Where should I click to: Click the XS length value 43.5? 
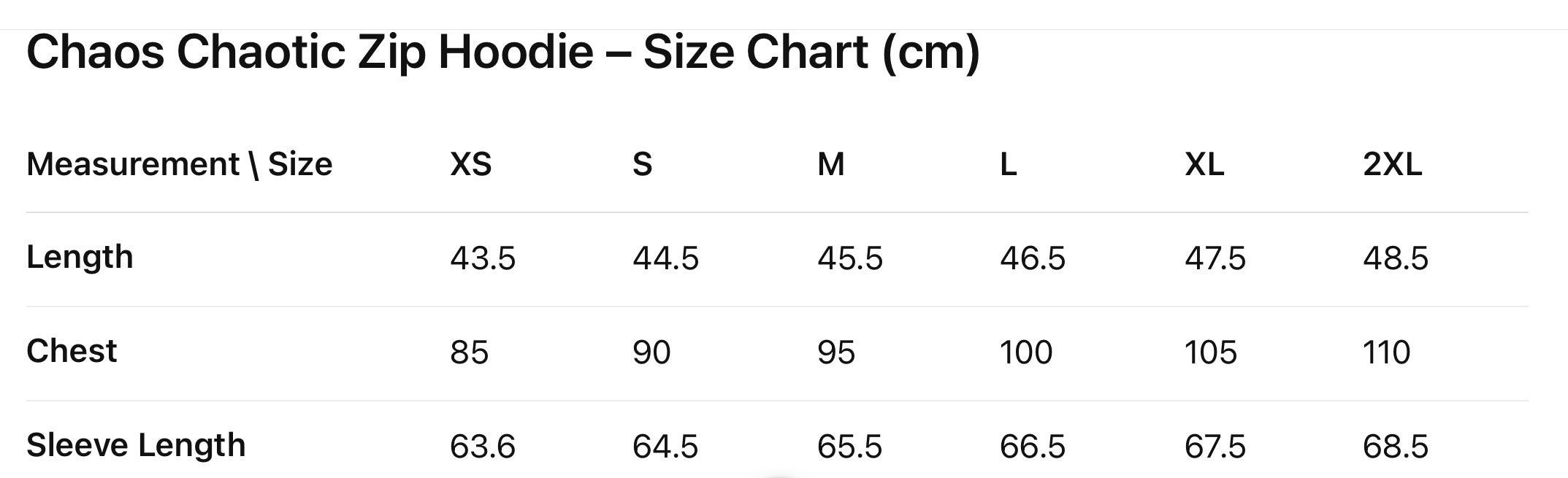pyautogui.click(x=483, y=258)
